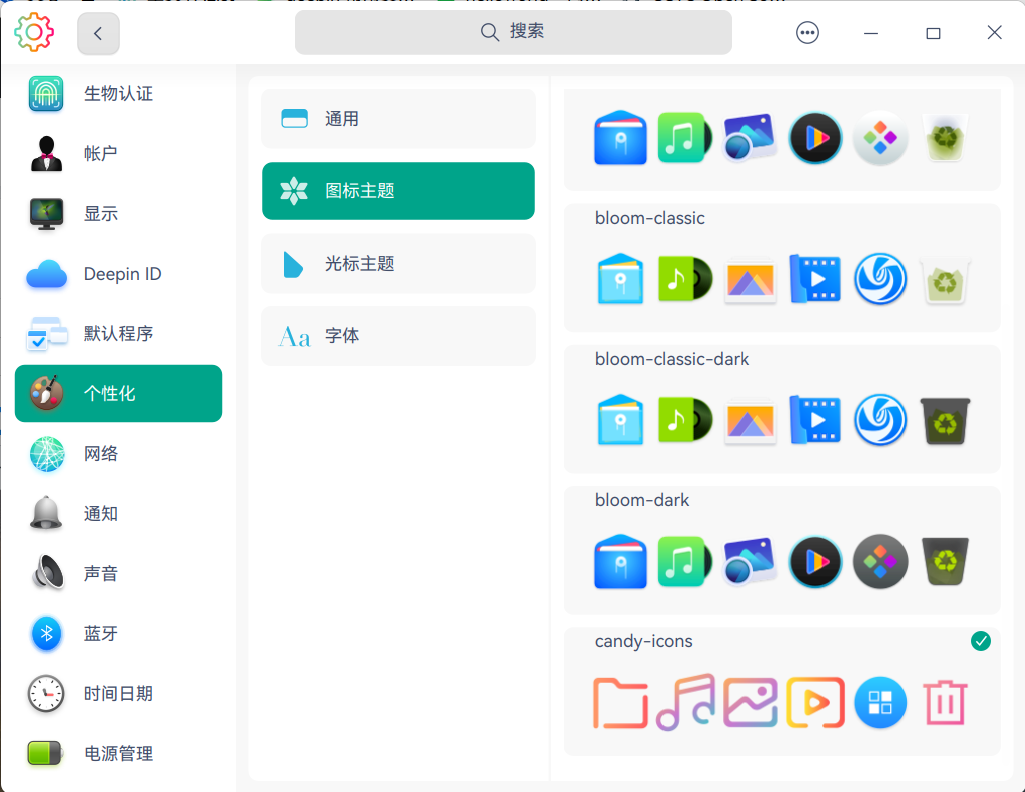The image size is (1025, 792).
Task: Open the three-dots more options menu
Action: [x=807, y=33]
